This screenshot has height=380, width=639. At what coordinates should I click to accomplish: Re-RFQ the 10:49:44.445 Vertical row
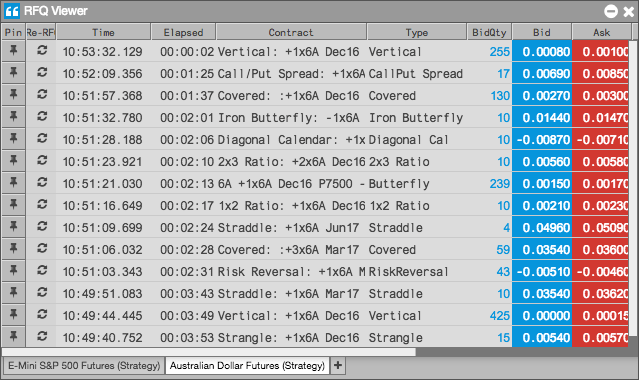42,315
